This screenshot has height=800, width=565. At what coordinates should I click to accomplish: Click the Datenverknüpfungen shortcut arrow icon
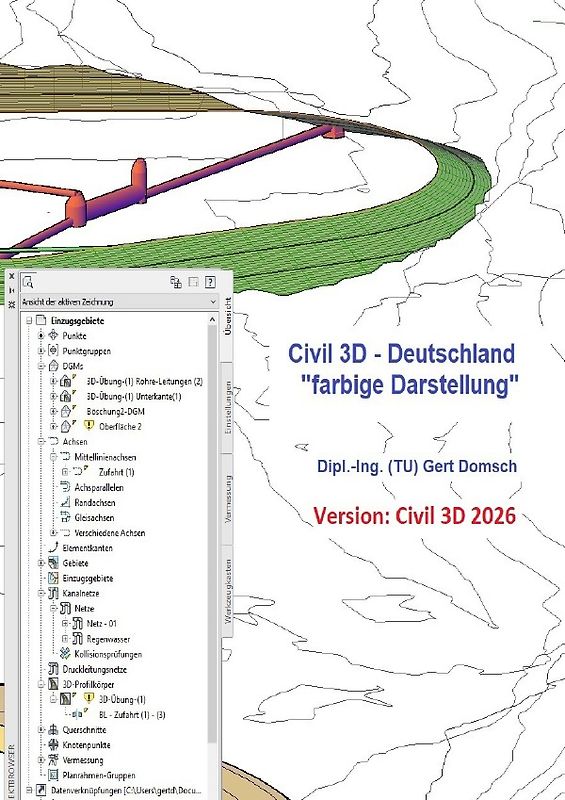41,790
